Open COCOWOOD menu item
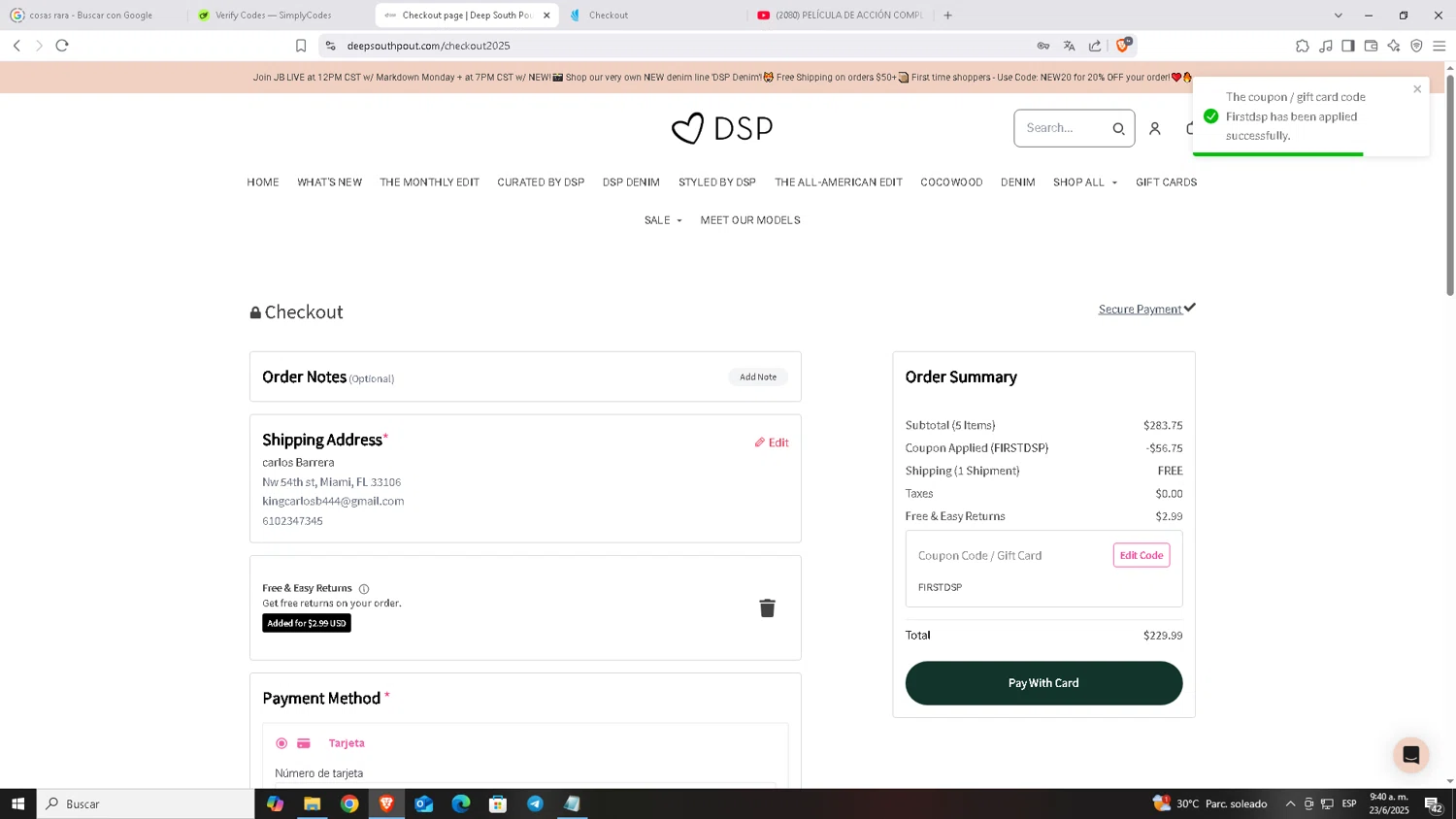1456x819 pixels. click(951, 182)
